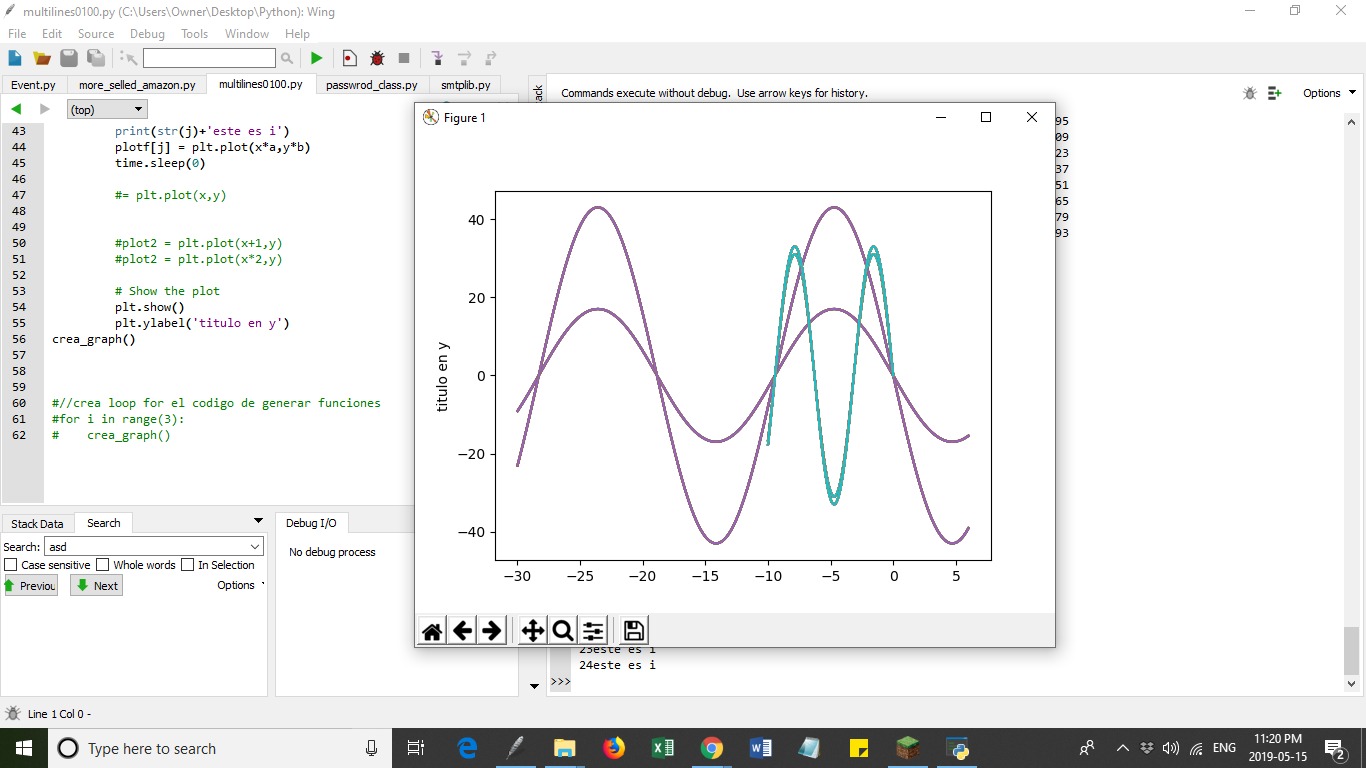Click the Windows Start button
This screenshot has width=1366, height=768.
coord(24,748)
